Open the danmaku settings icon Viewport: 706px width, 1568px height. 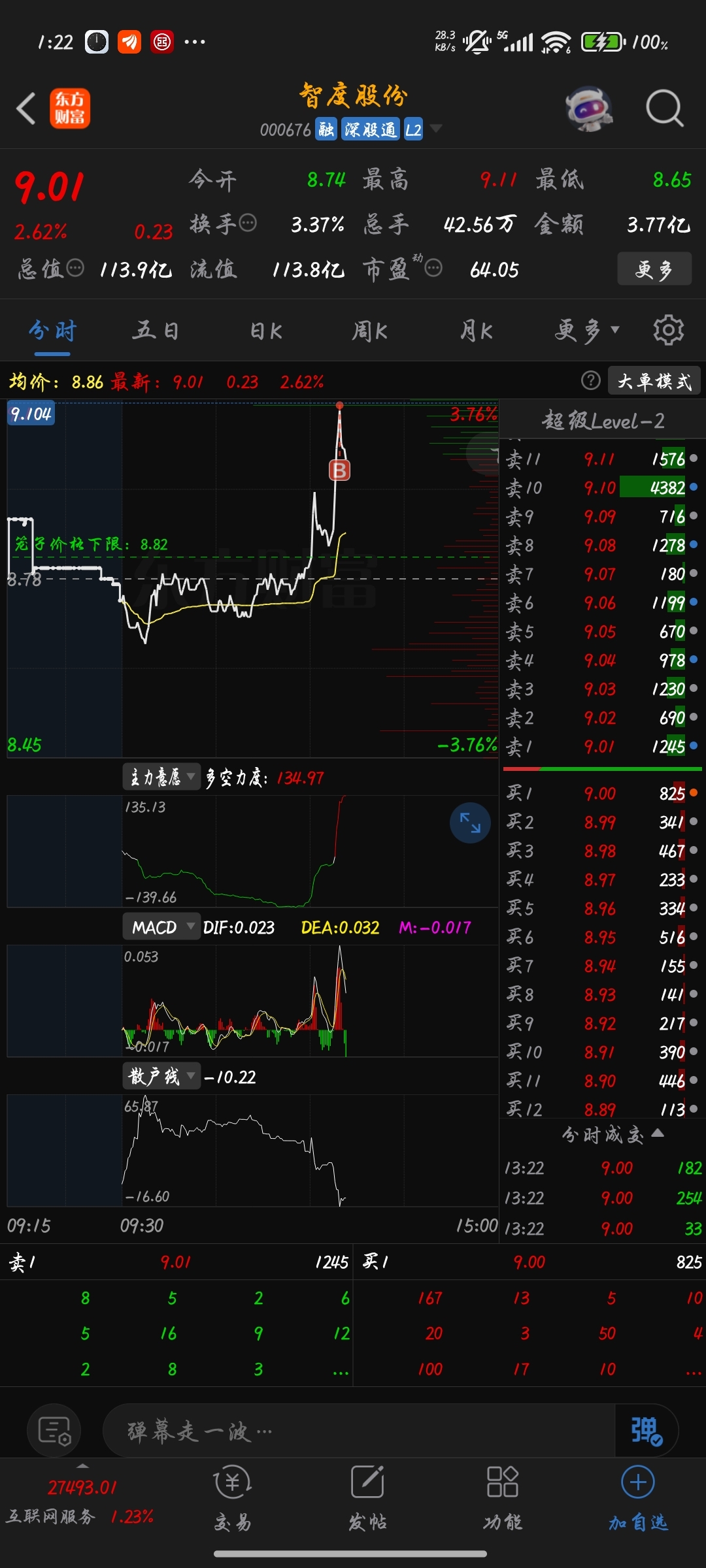[x=54, y=1431]
